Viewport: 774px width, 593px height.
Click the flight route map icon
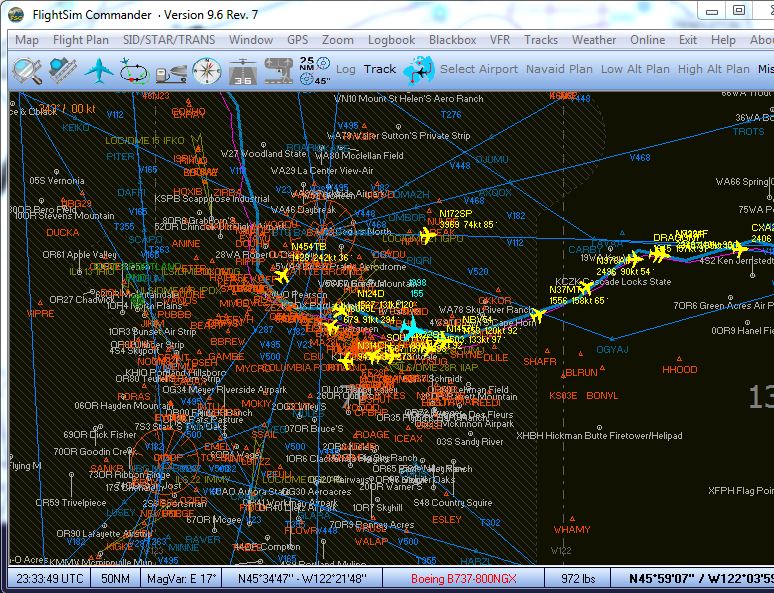coord(419,70)
